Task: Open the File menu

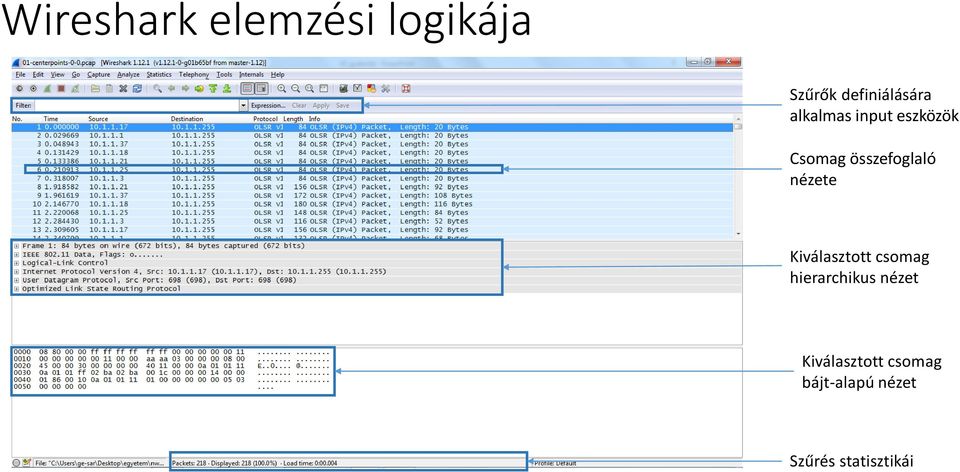Action: point(20,75)
